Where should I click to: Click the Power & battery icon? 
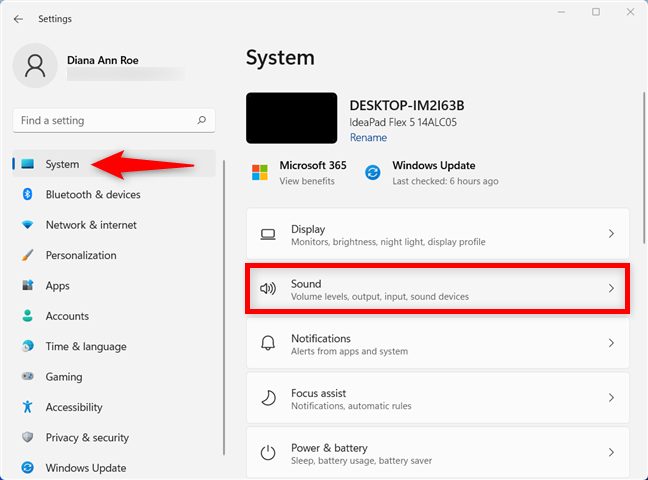[x=268, y=452]
